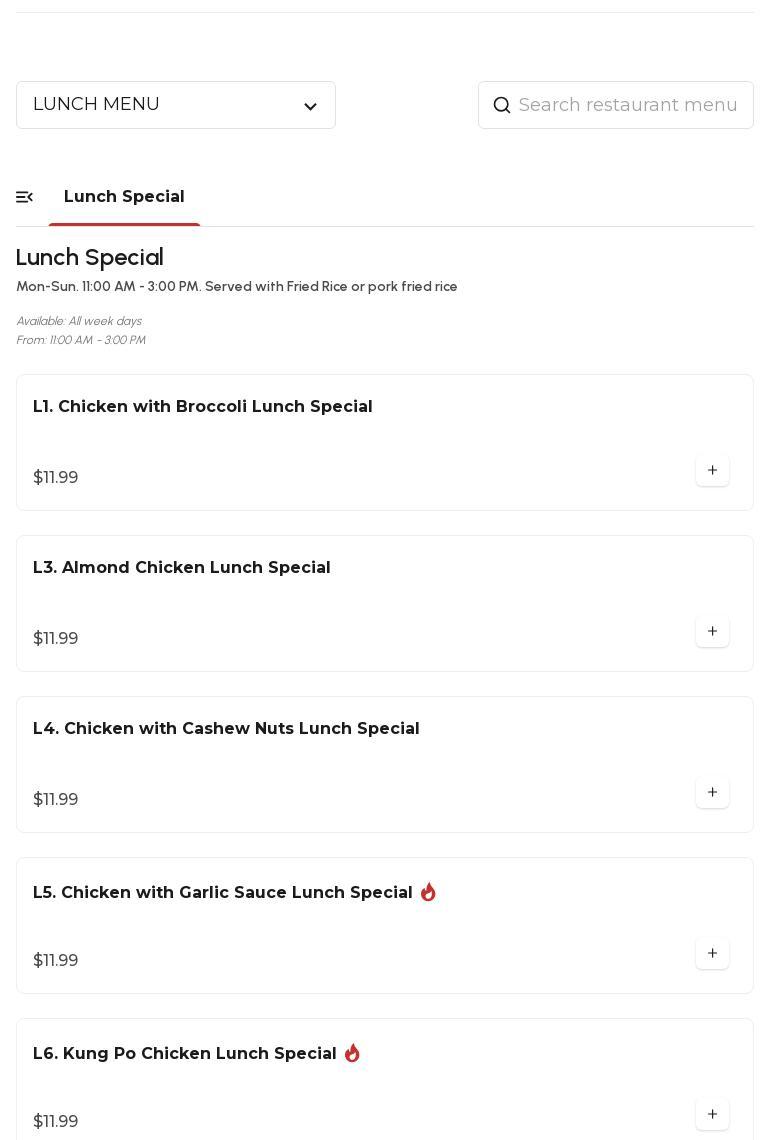Expand menu selector chevron arrow
Screen dimensions: 770x1140
(310, 106)
